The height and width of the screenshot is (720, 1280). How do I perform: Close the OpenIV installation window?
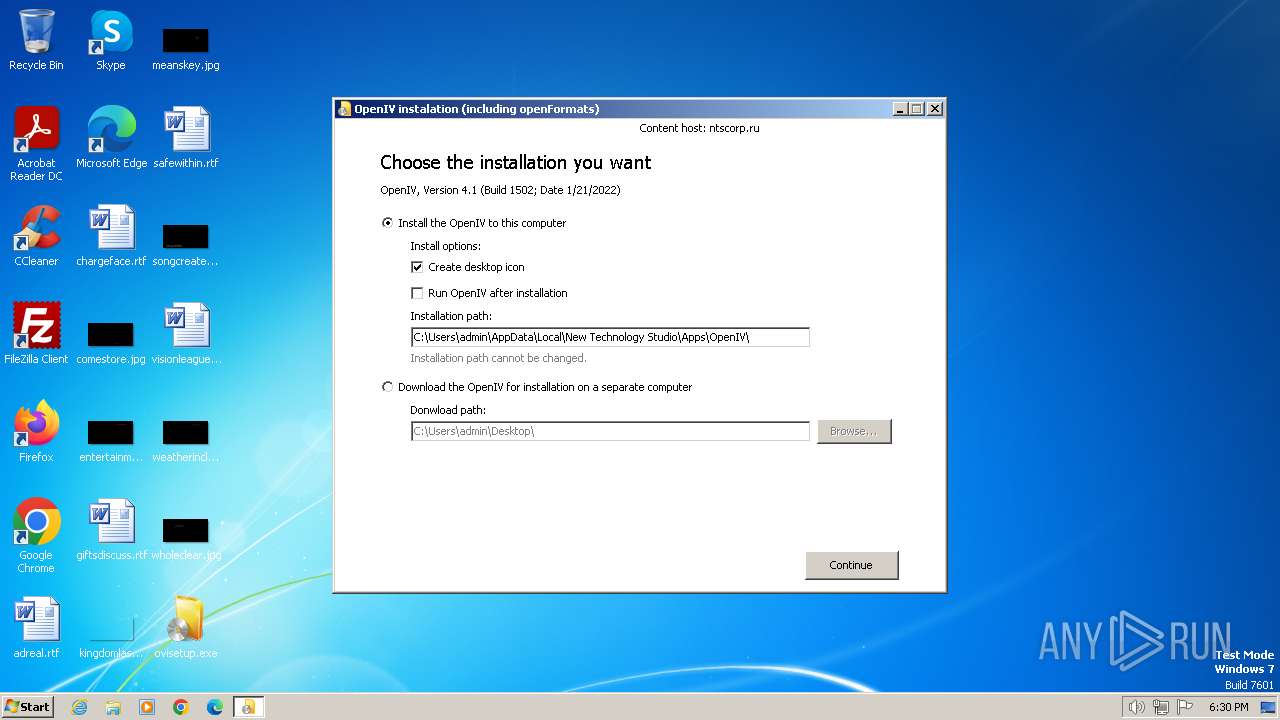(x=935, y=109)
